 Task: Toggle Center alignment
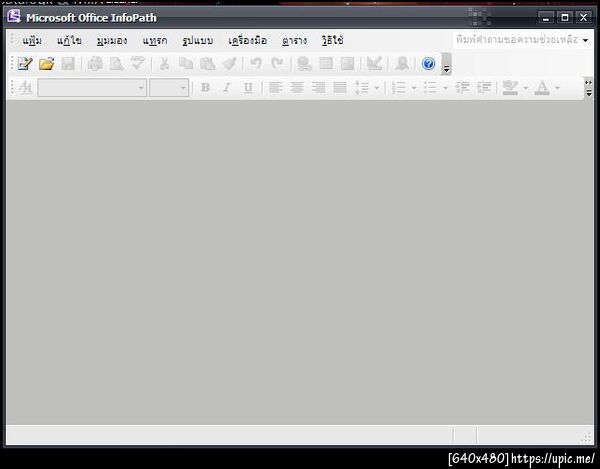click(297, 88)
